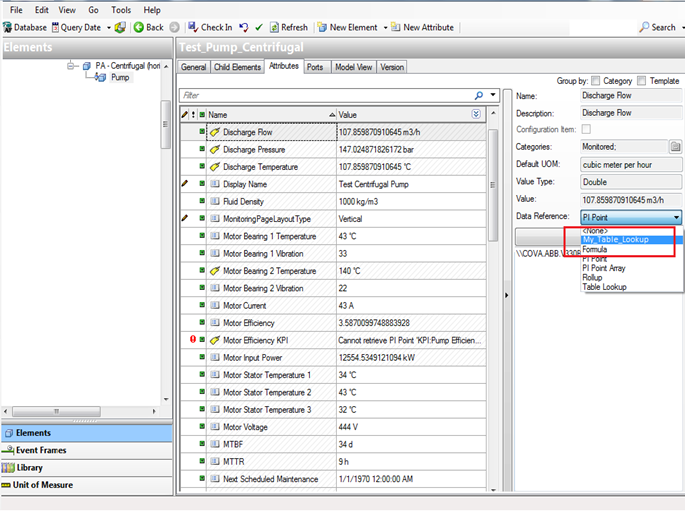Click the New Attribute icon
The height and width of the screenshot is (521, 691).
[396, 27]
